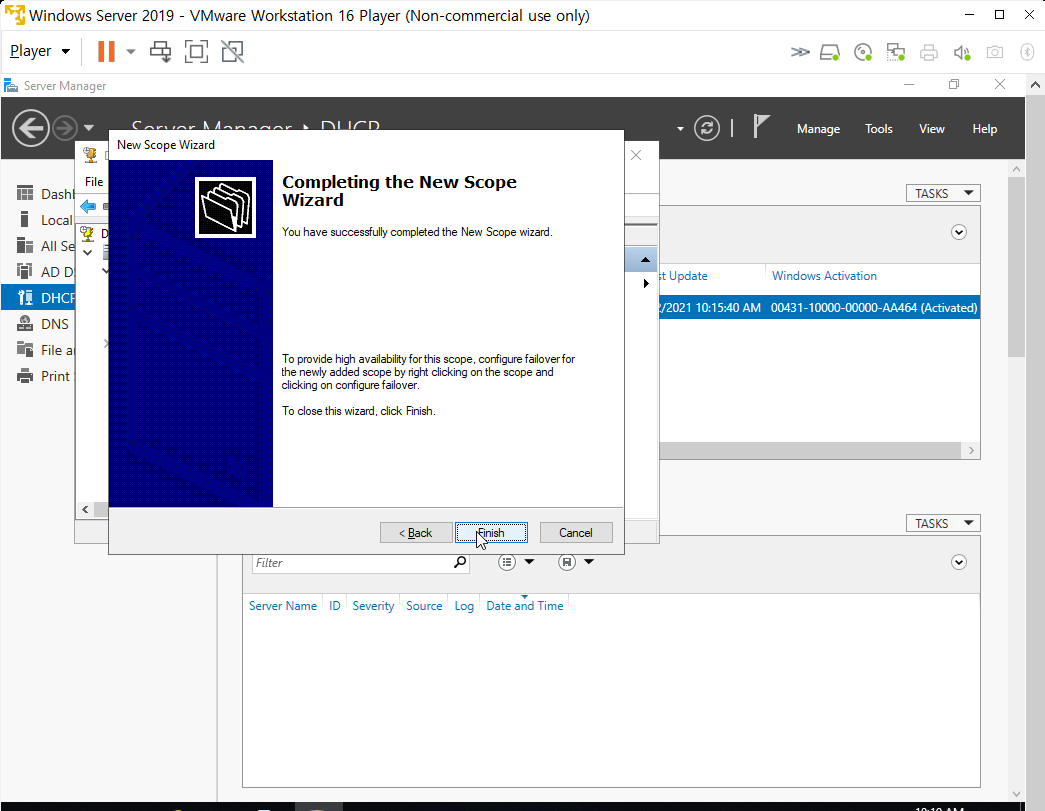Toggle Unity mode icon
The width and height of the screenshot is (1045, 811).
(233, 51)
